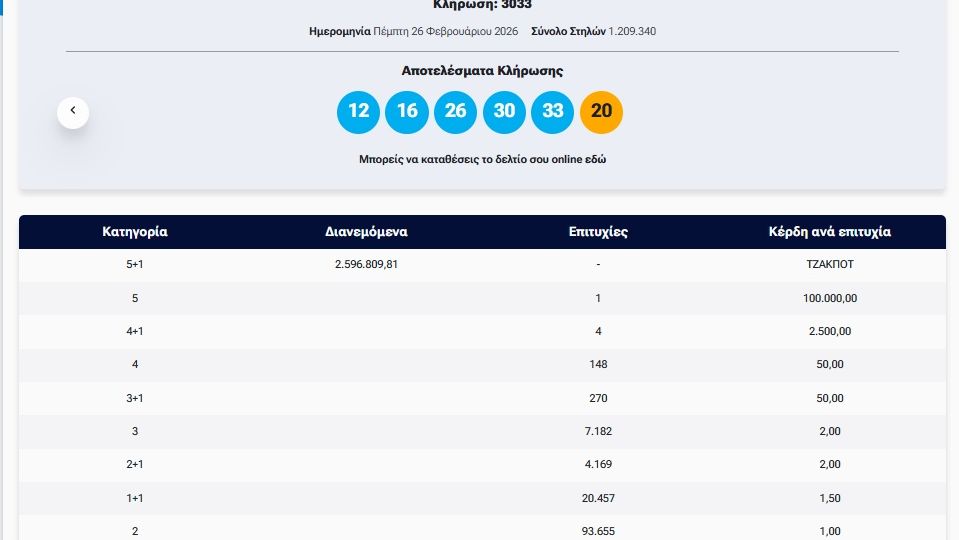Click the ΤΖΑΚΠΟΤ cell
959x540 pixels.
[x=829, y=265]
